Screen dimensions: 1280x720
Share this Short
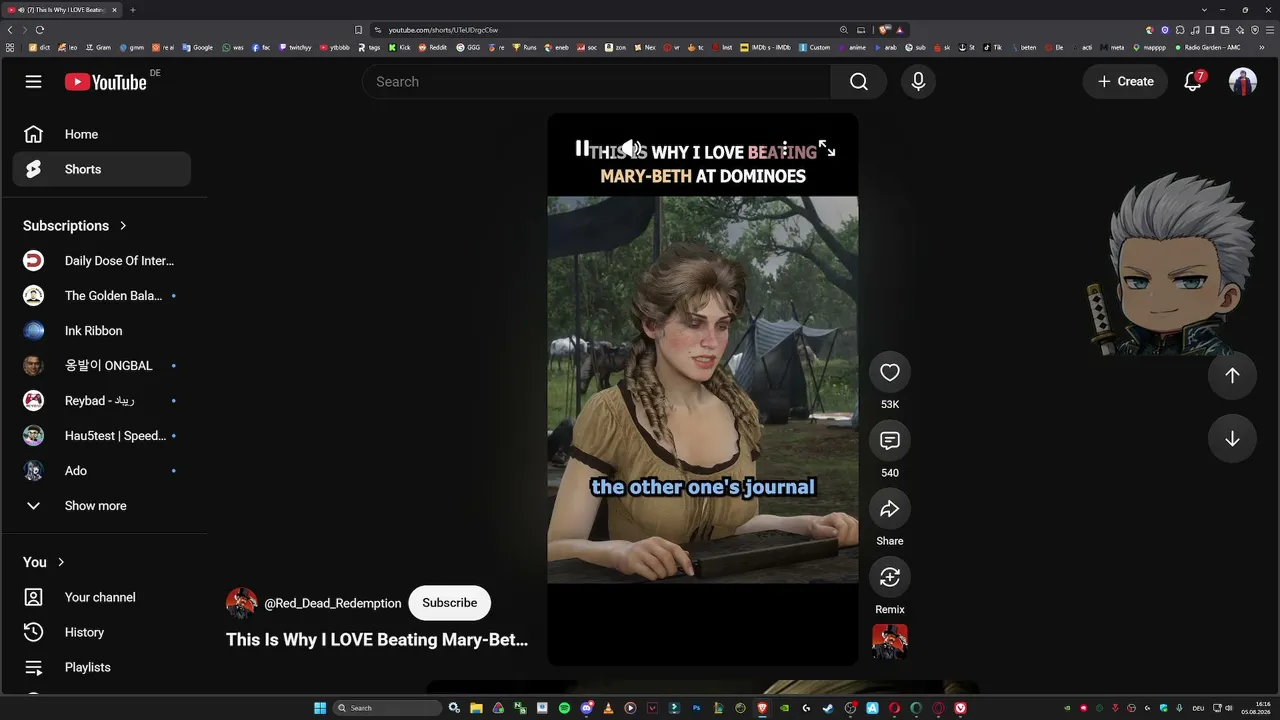click(890, 509)
